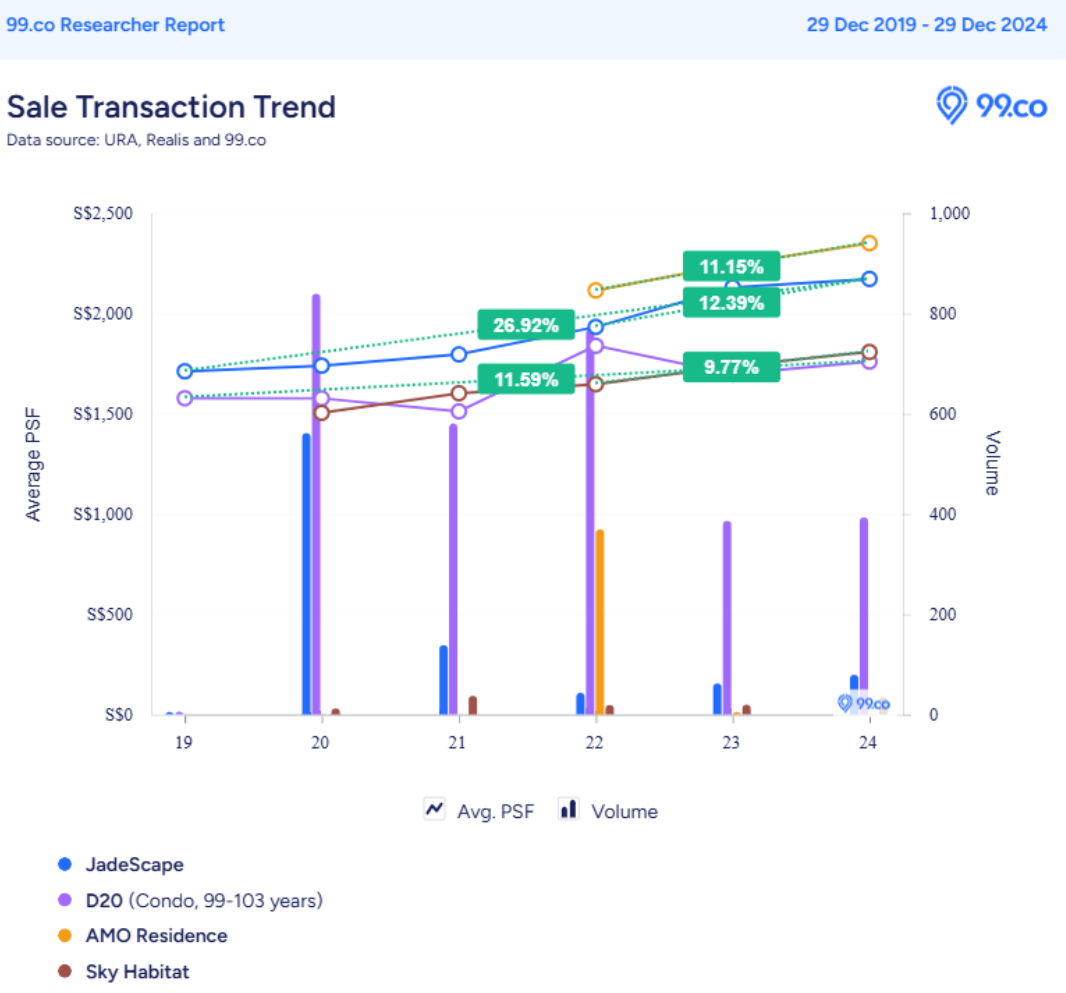Toggle the AMO Residence series label
Viewport: 1066px width, 993px height.
click(x=156, y=936)
